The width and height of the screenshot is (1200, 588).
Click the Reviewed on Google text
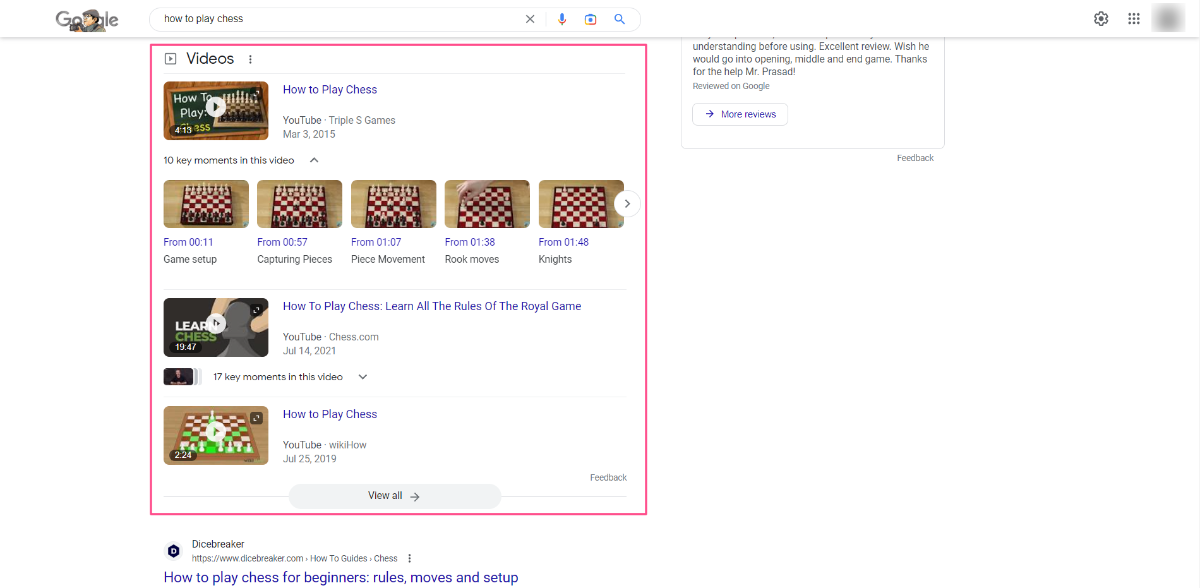pos(731,86)
